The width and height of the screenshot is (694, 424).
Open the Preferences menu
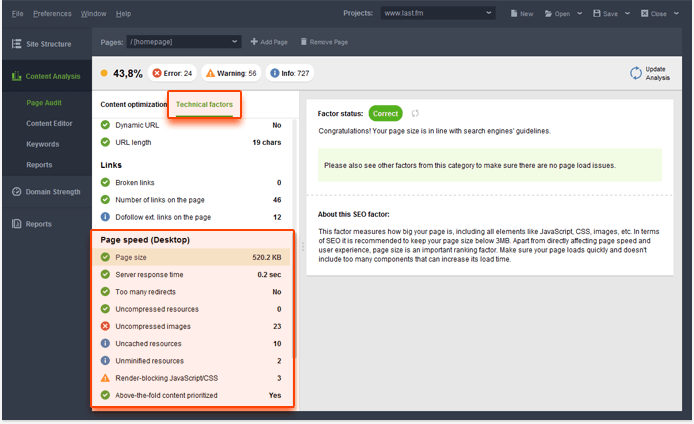coord(52,14)
